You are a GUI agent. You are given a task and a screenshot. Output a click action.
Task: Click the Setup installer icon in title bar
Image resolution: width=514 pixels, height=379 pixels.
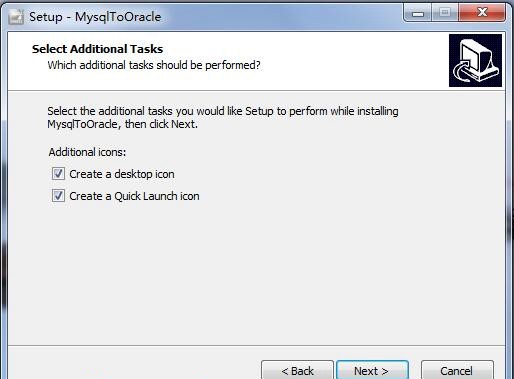click(16, 17)
